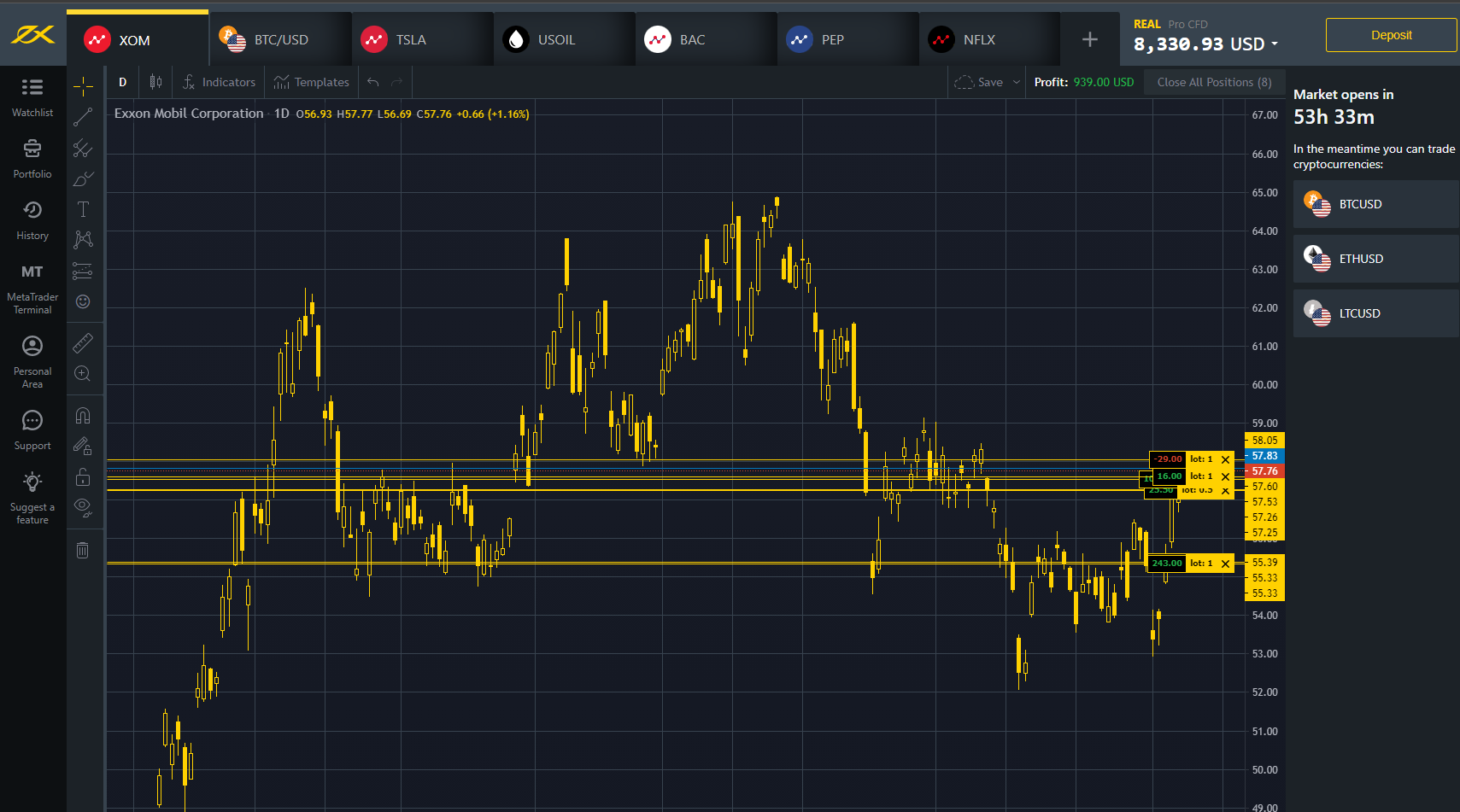1460x812 pixels.
Task: Open the Indicators dialog
Action: (220, 82)
